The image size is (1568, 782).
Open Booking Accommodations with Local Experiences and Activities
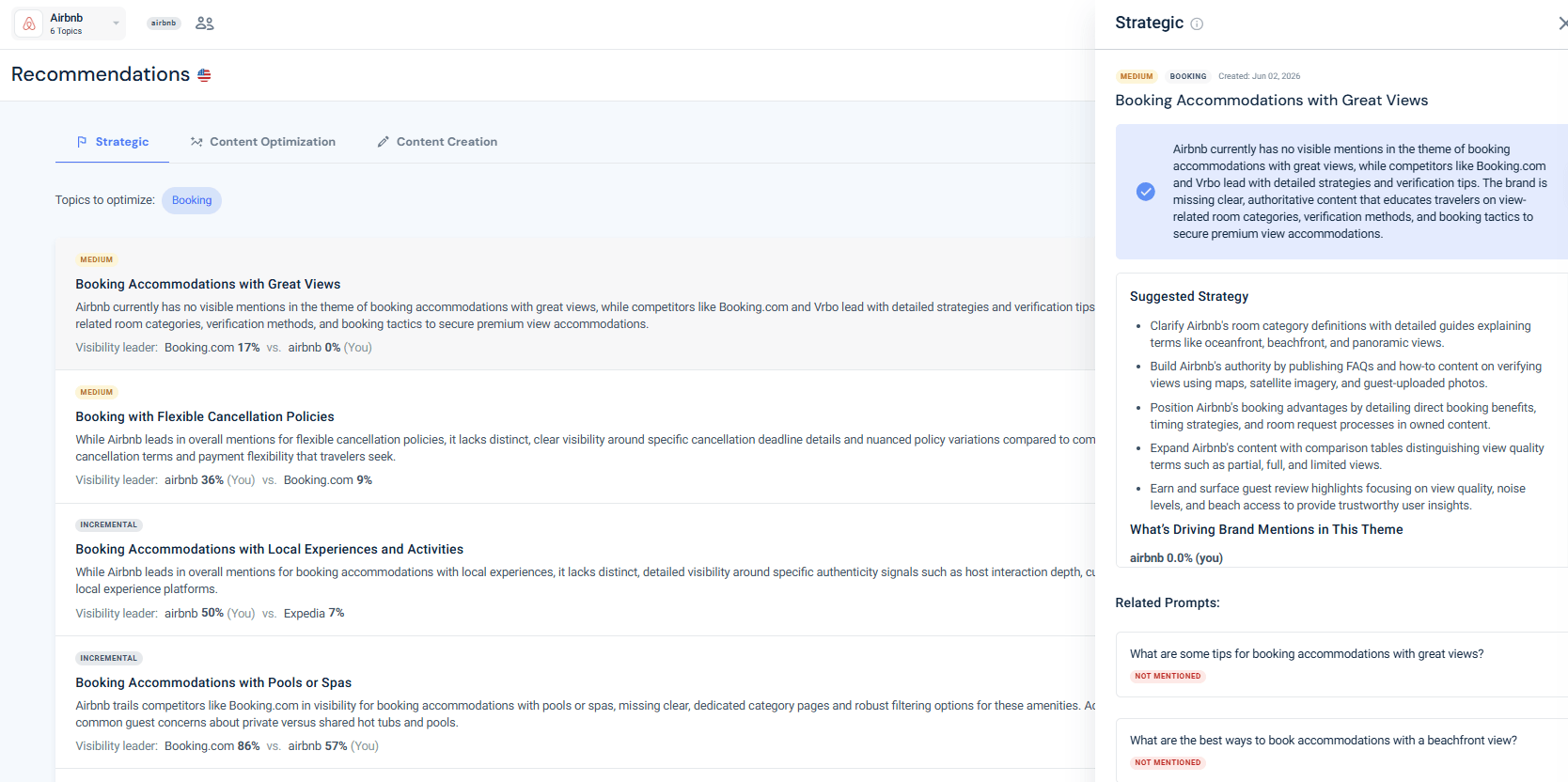point(270,549)
